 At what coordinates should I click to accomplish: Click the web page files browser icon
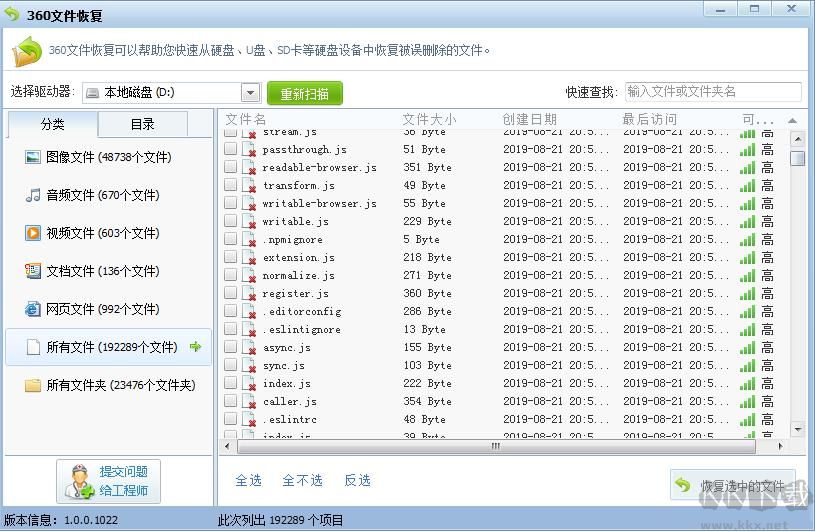tap(33, 309)
